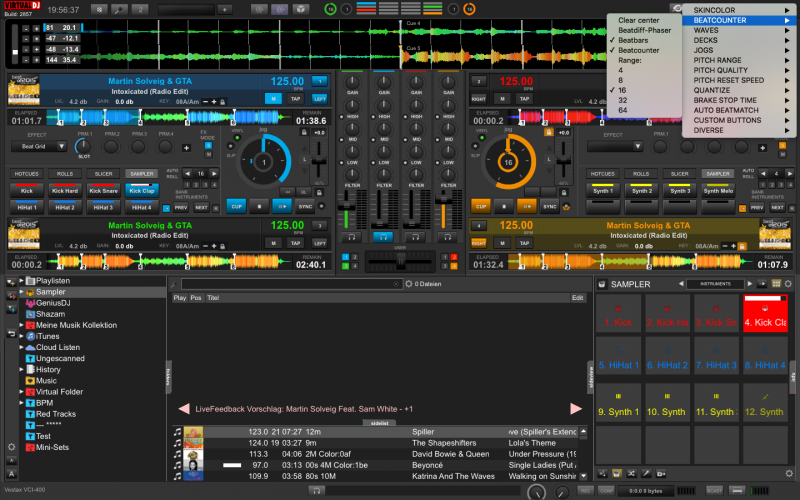The height and width of the screenshot is (500, 800).
Task: Expand Cloud Listen tree node
Action: 21,347
